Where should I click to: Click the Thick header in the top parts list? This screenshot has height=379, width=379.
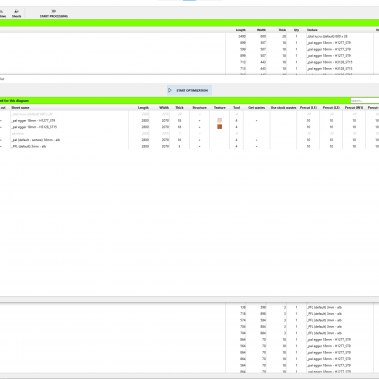[282, 30]
